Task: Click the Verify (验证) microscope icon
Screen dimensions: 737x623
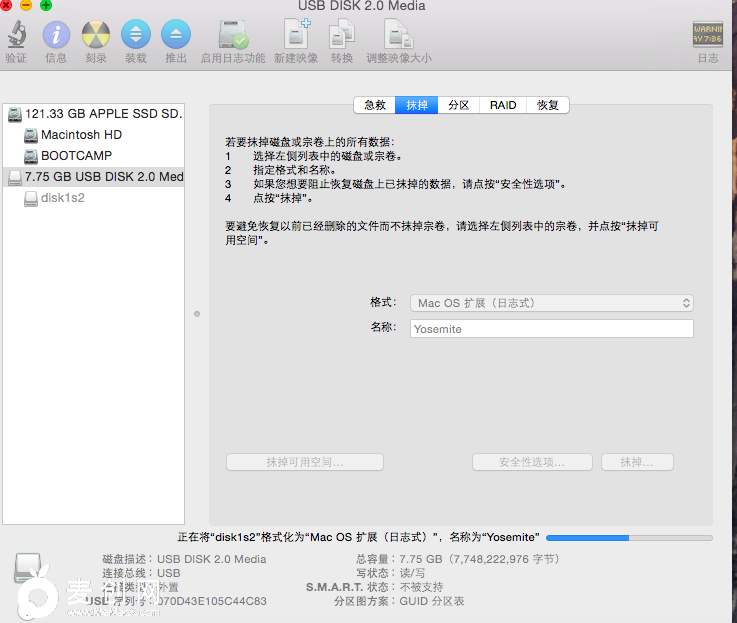Action: point(16,34)
